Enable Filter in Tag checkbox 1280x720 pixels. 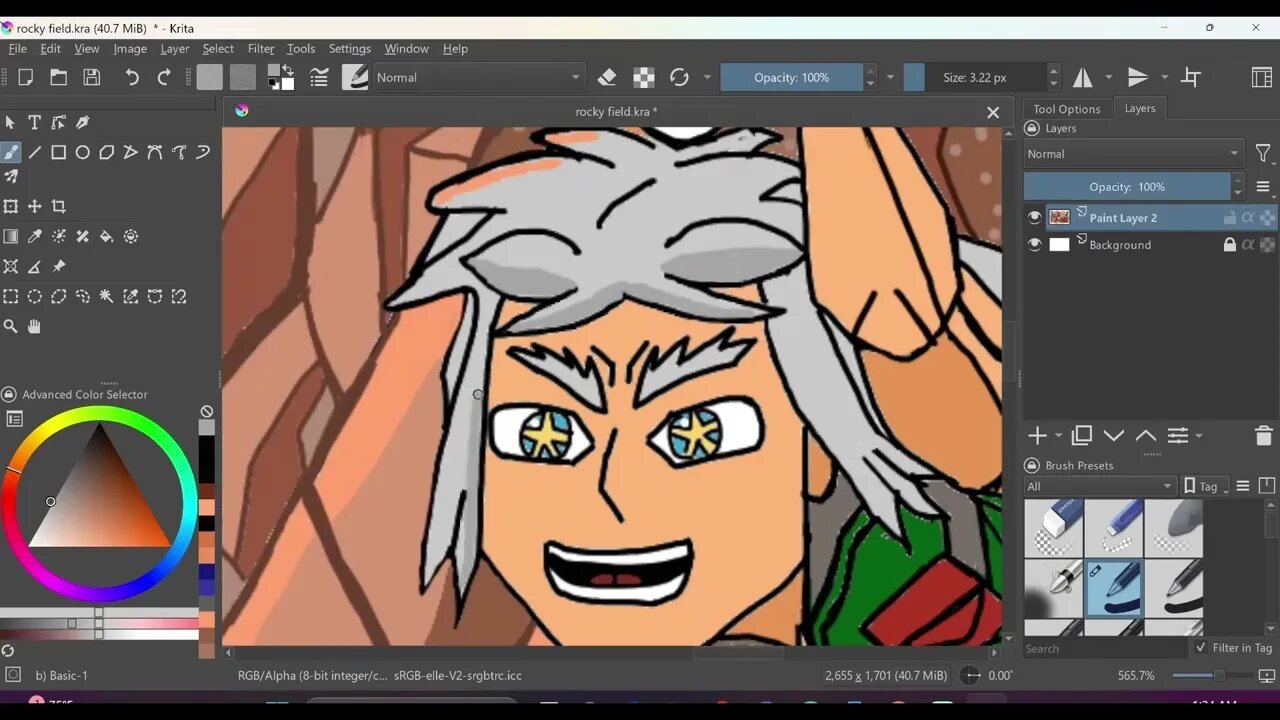(x=1201, y=648)
